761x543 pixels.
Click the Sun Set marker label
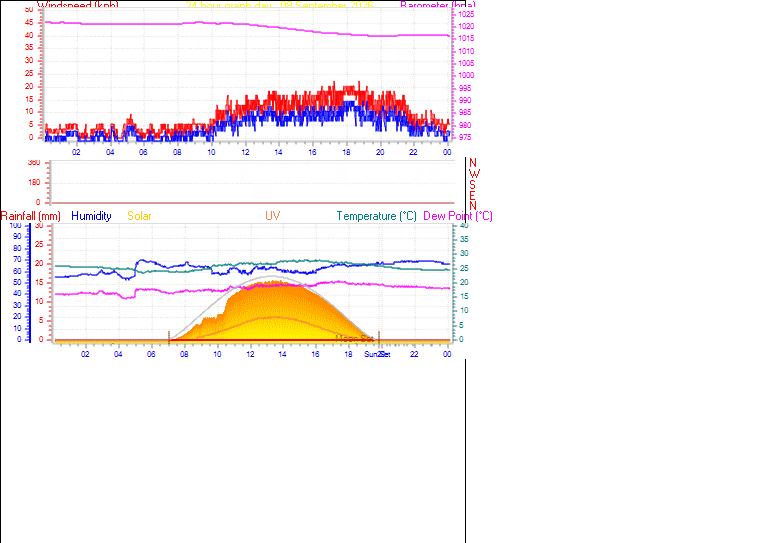click(378, 354)
